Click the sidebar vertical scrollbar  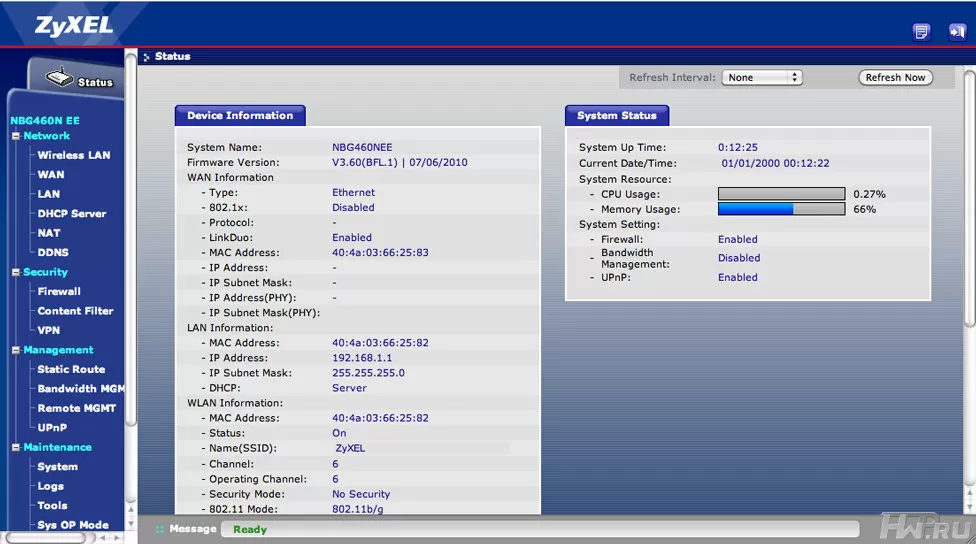click(x=131, y=300)
